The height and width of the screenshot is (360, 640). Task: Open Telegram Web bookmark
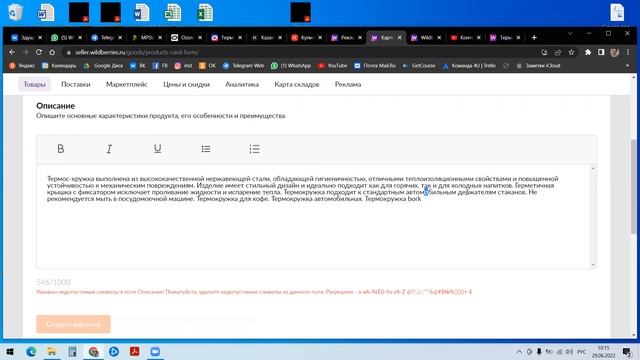244,66
